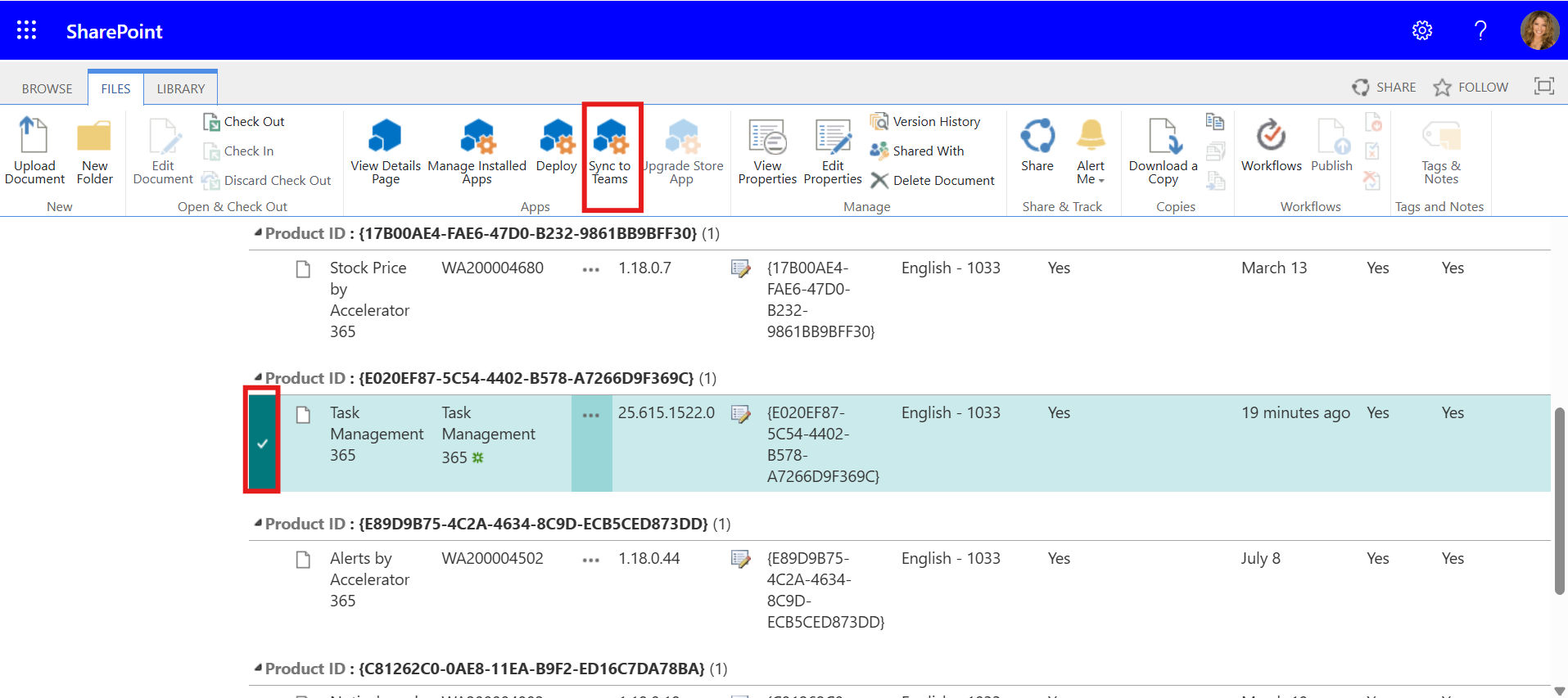Image resolution: width=1568 pixels, height=698 pixels.
Task: Open ellipsis menu for Task Management 365
Action: pyautogui.click(x=591, y=415)
